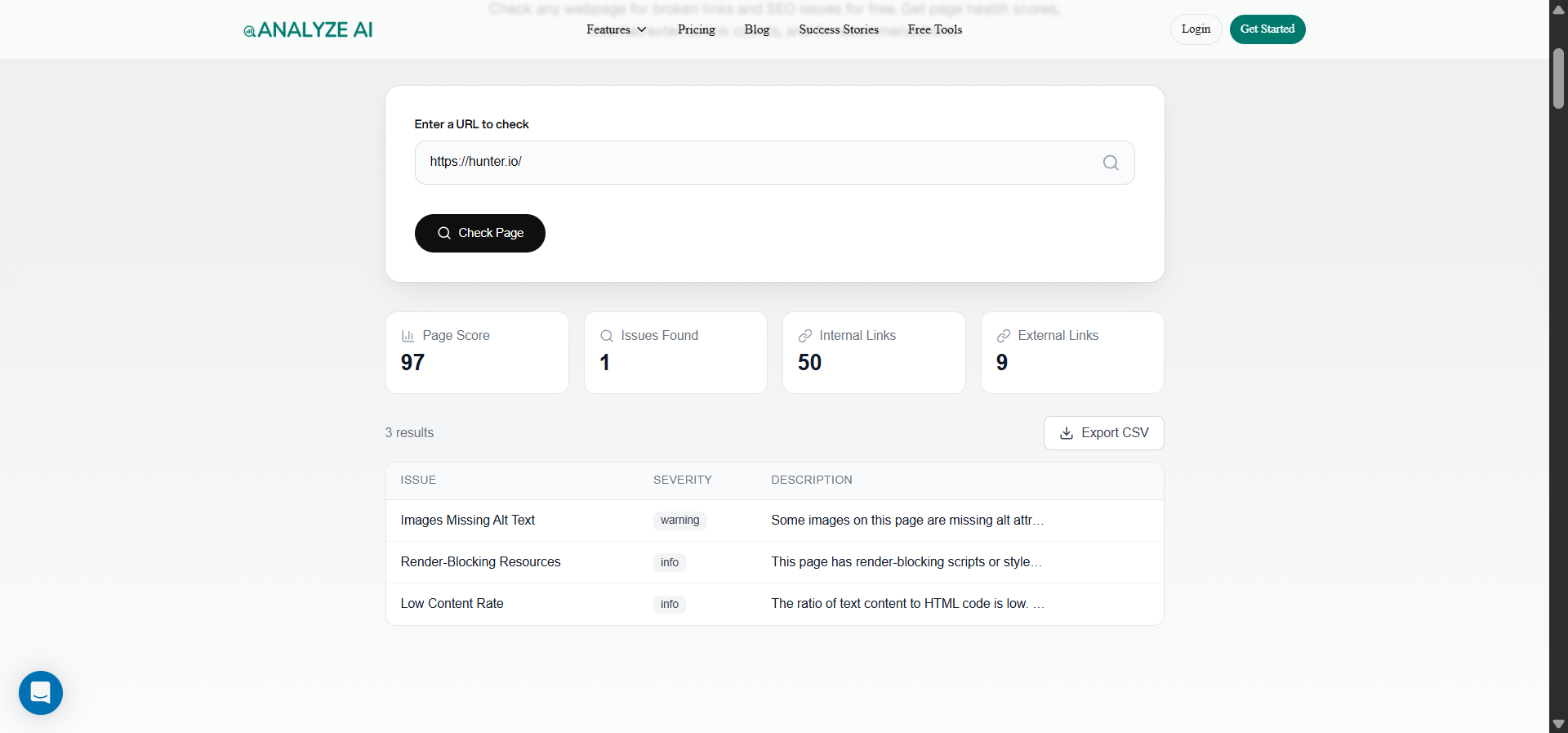1568x733 pixels.
Task: Click description 'The ratio of text content…'
Action: (x=907, y=604)
